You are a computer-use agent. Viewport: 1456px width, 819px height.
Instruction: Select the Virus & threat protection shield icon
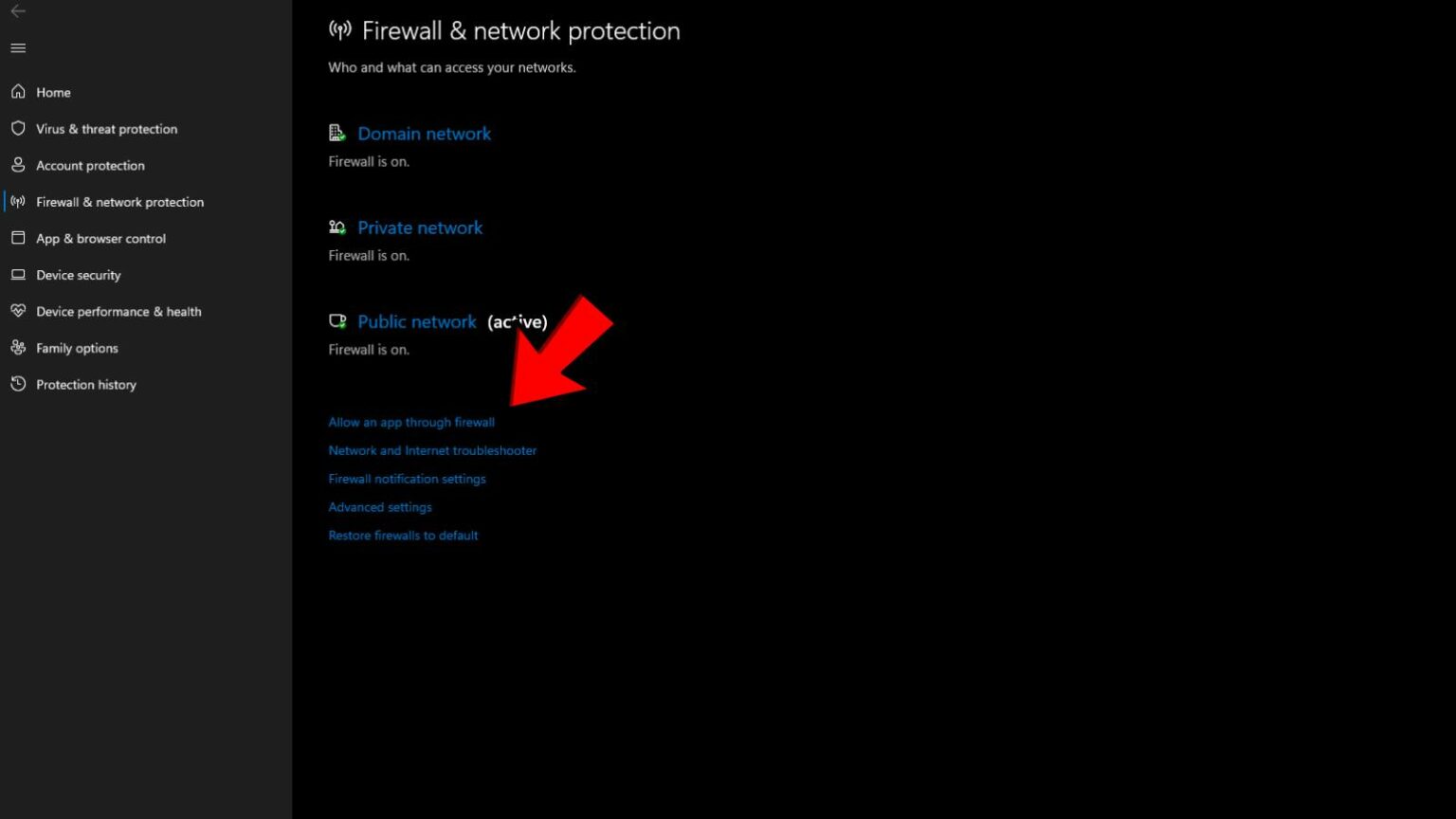coord(19,128)
